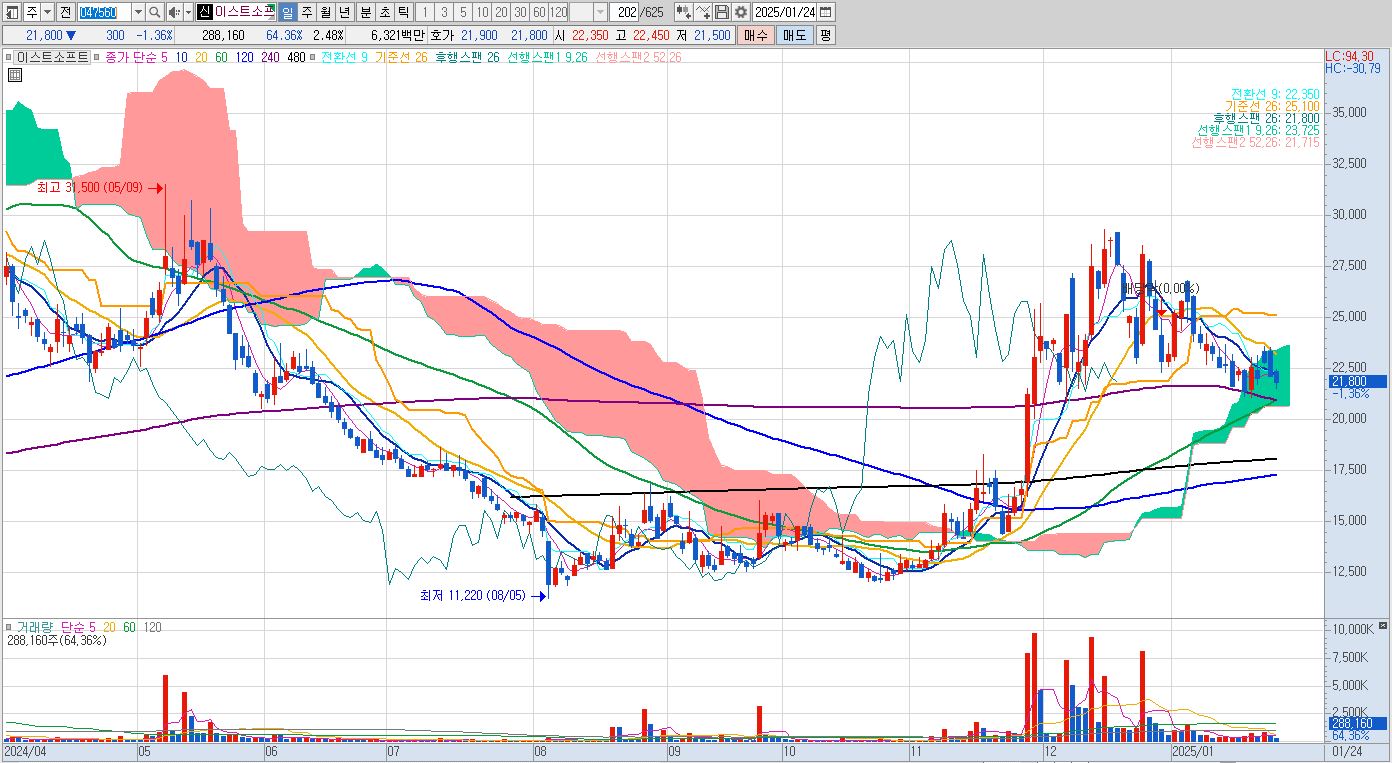This screenshot has height=763, width=1392.
Task: Select the 년 yearly period
Action: click(344, 12)
